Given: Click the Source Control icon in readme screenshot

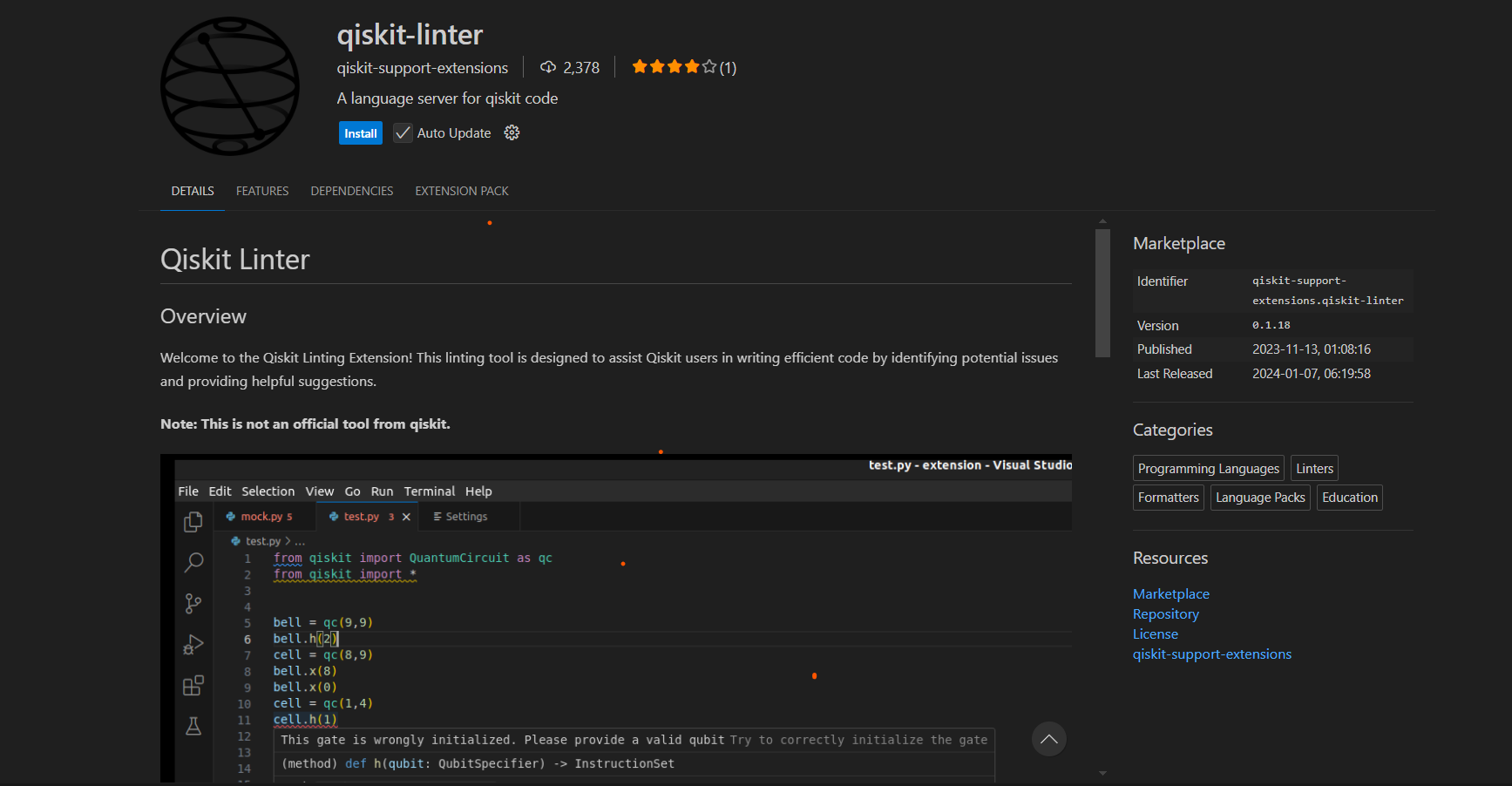Looking at the screenshot, I should tap(193, 603).
